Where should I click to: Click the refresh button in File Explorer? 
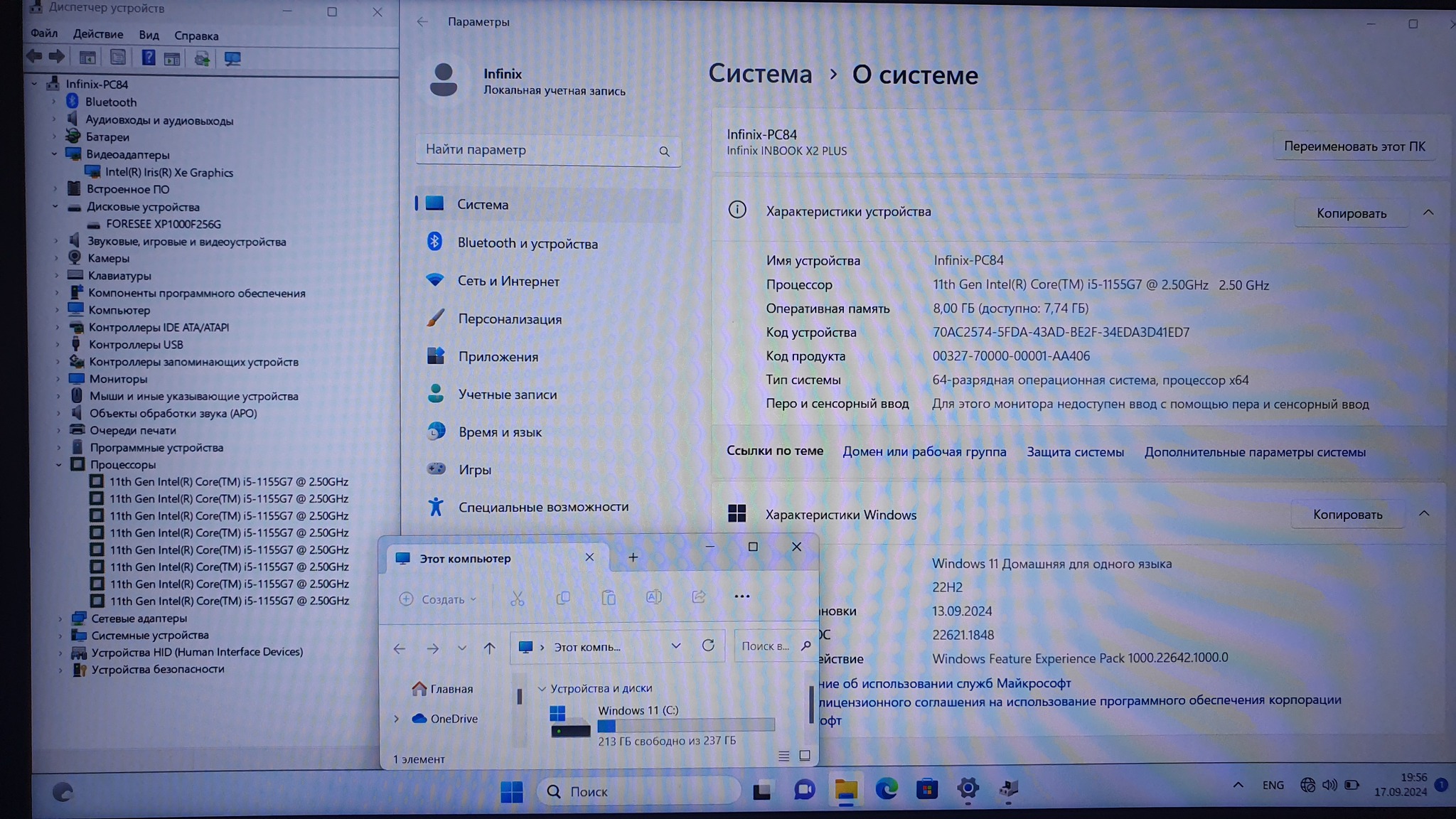click(x=708, y=646)
